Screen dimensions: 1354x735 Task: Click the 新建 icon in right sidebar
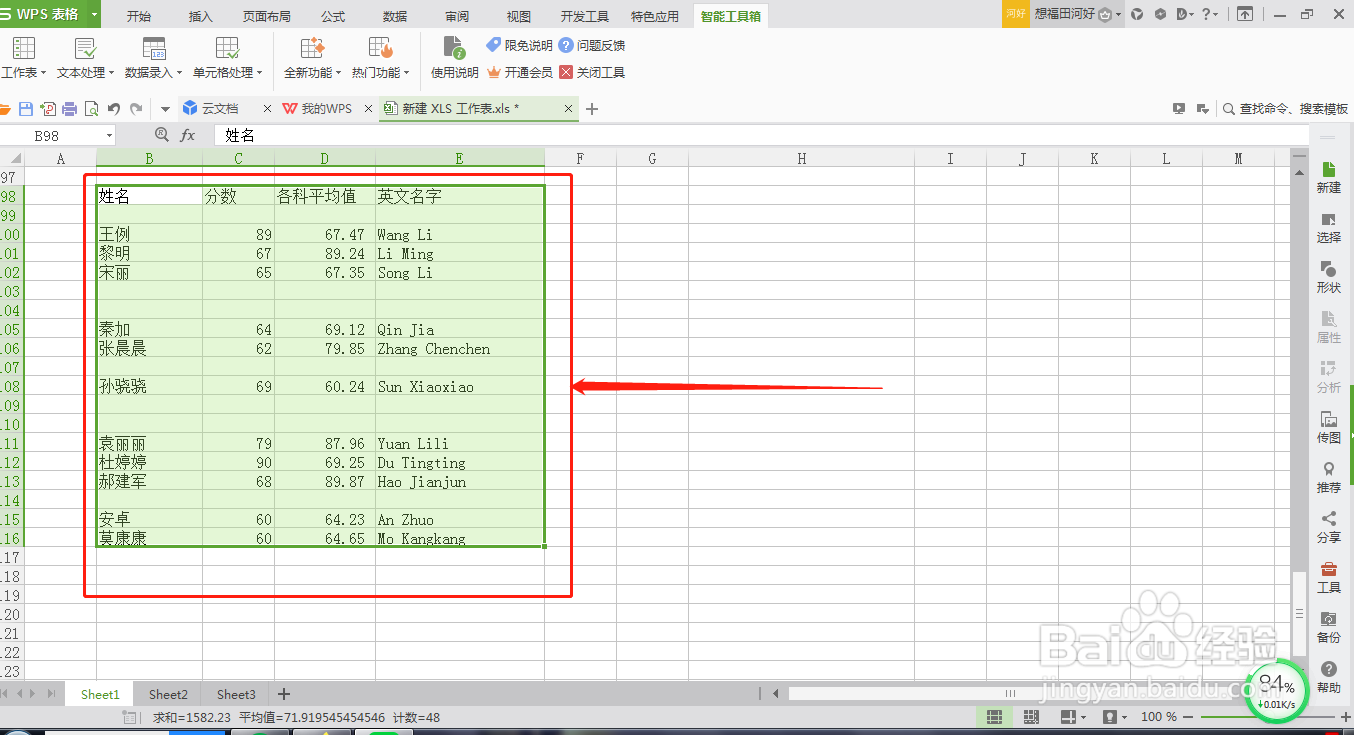point(1329,177)
